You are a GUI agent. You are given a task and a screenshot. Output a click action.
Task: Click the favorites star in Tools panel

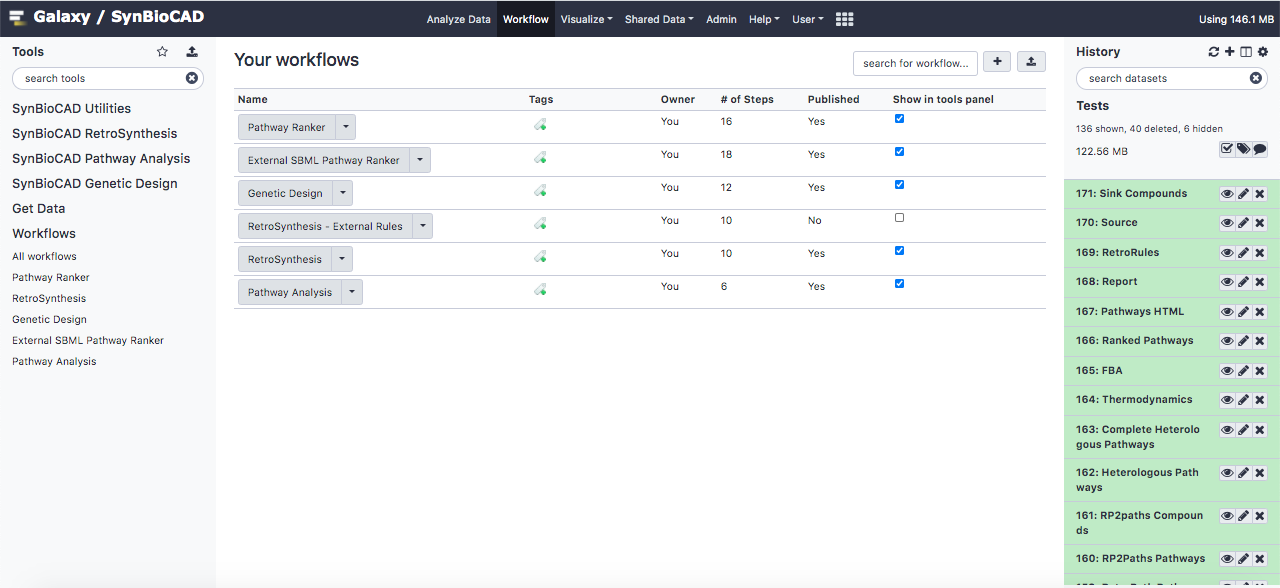(163, 52)
